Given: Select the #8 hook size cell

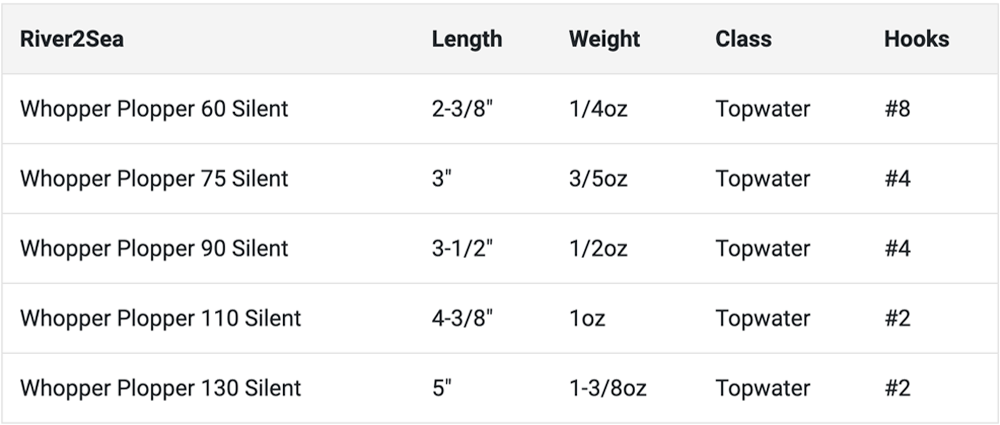Looking at the screenshot, I should coord(897,108).
